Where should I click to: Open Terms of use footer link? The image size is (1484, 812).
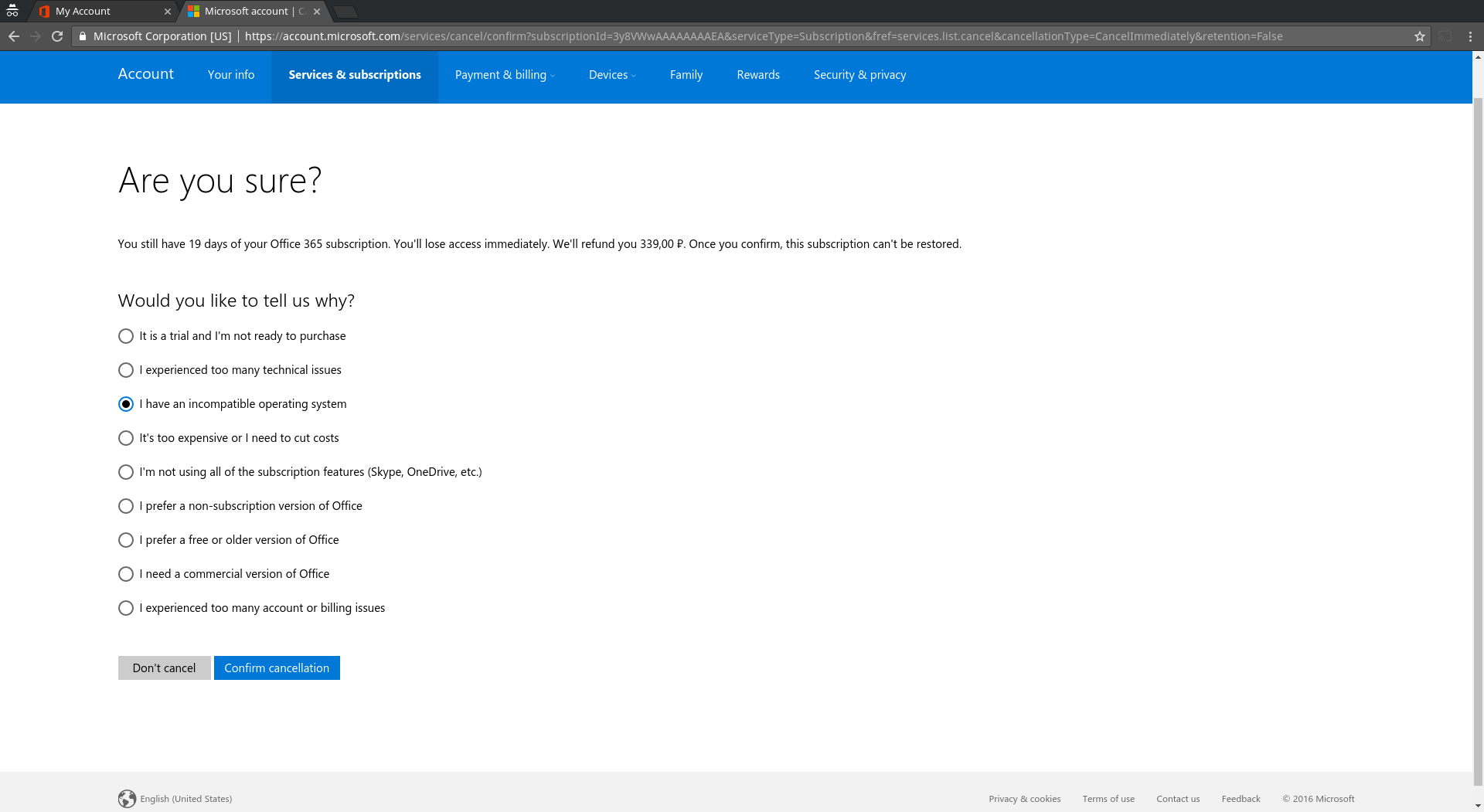point(1108,799)
